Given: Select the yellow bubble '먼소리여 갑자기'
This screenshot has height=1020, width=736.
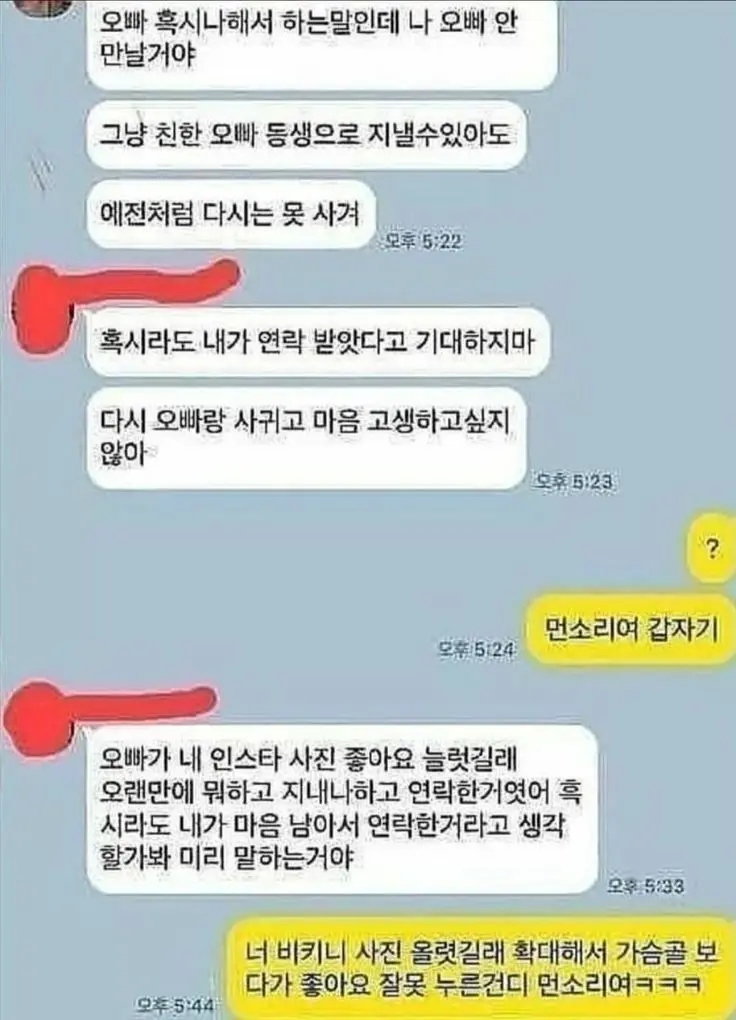Looking at the screenshot, I should point(630,629).
